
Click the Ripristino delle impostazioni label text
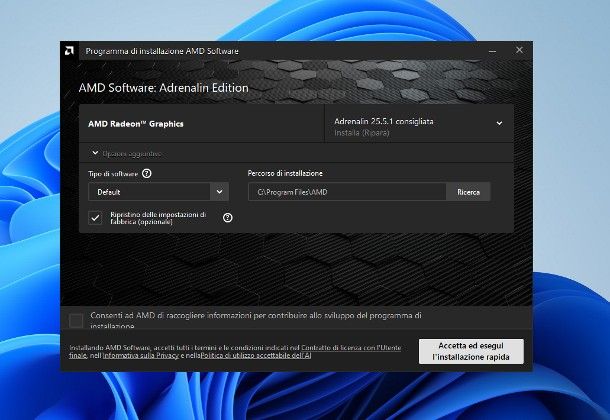tap(159, 217)
